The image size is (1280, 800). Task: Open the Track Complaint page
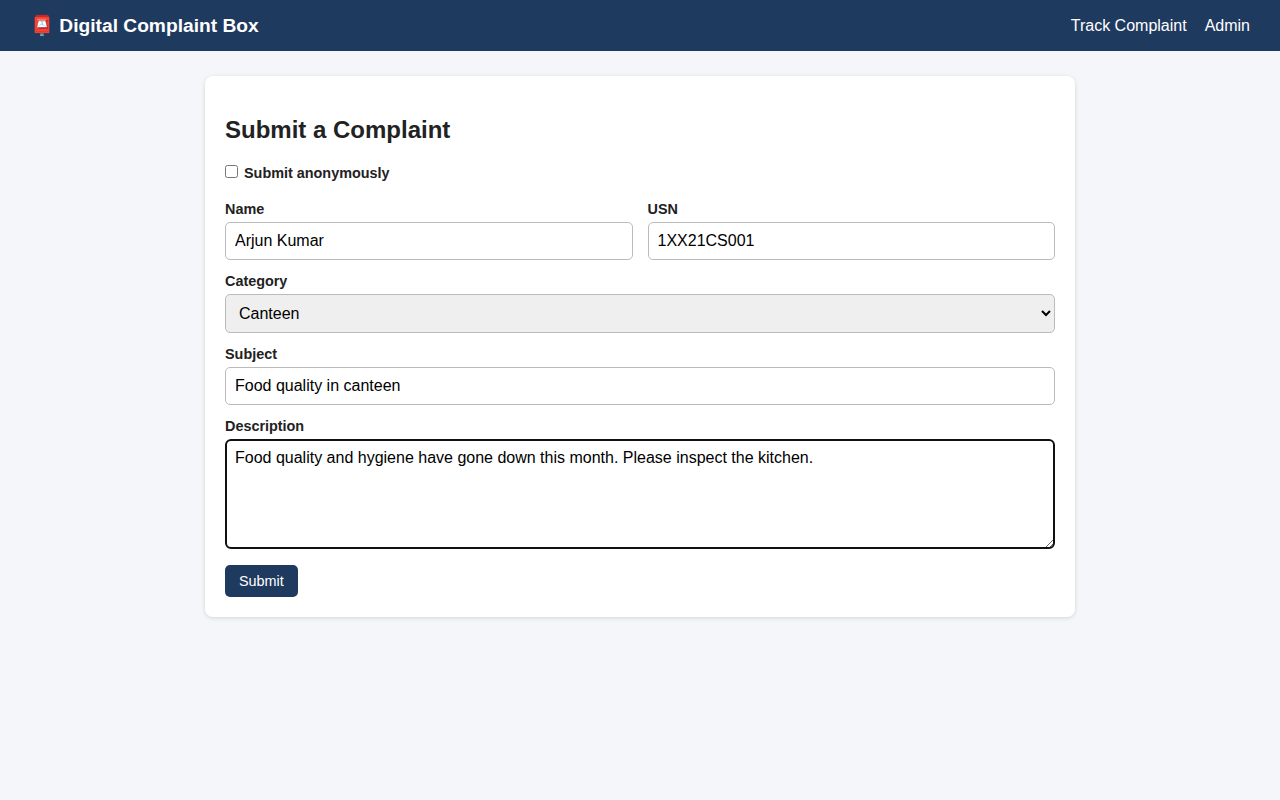coord(1128,26)
